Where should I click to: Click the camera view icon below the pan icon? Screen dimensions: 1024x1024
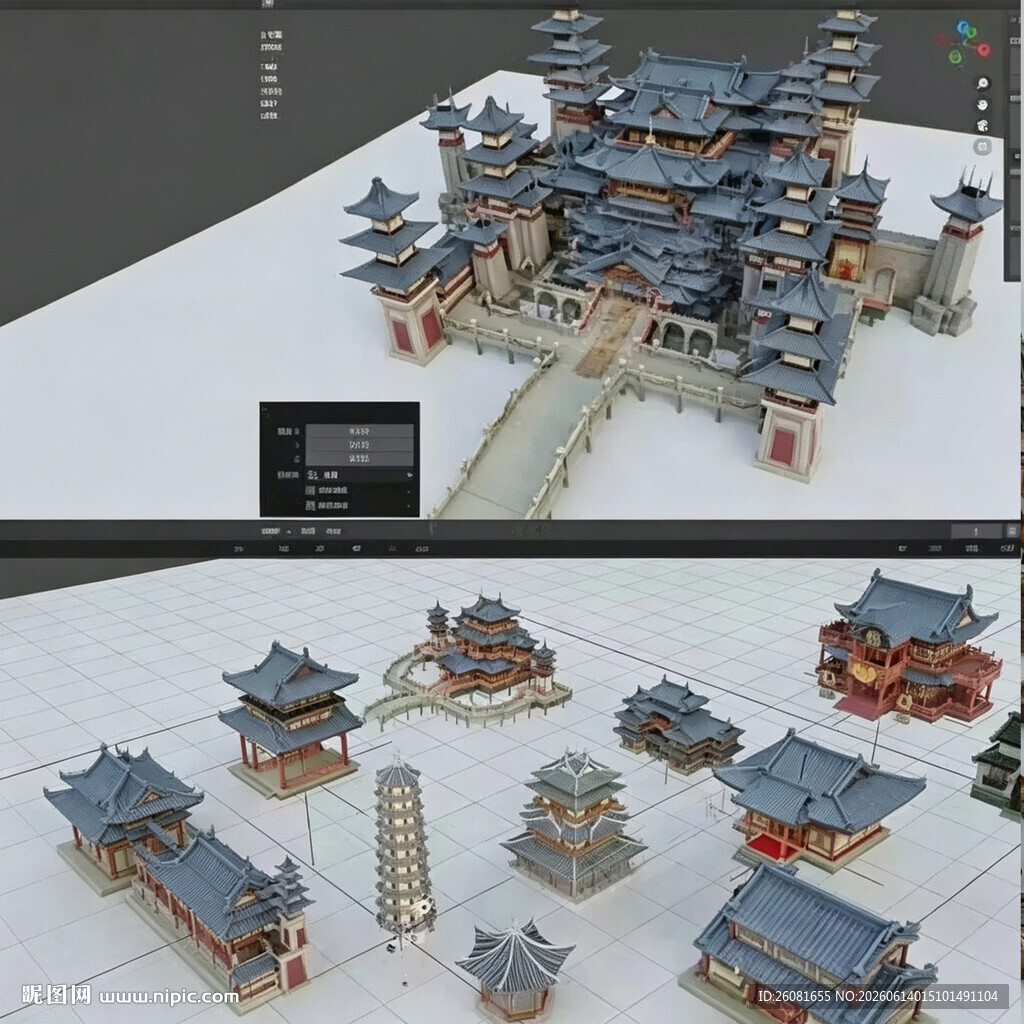[982, 125]
